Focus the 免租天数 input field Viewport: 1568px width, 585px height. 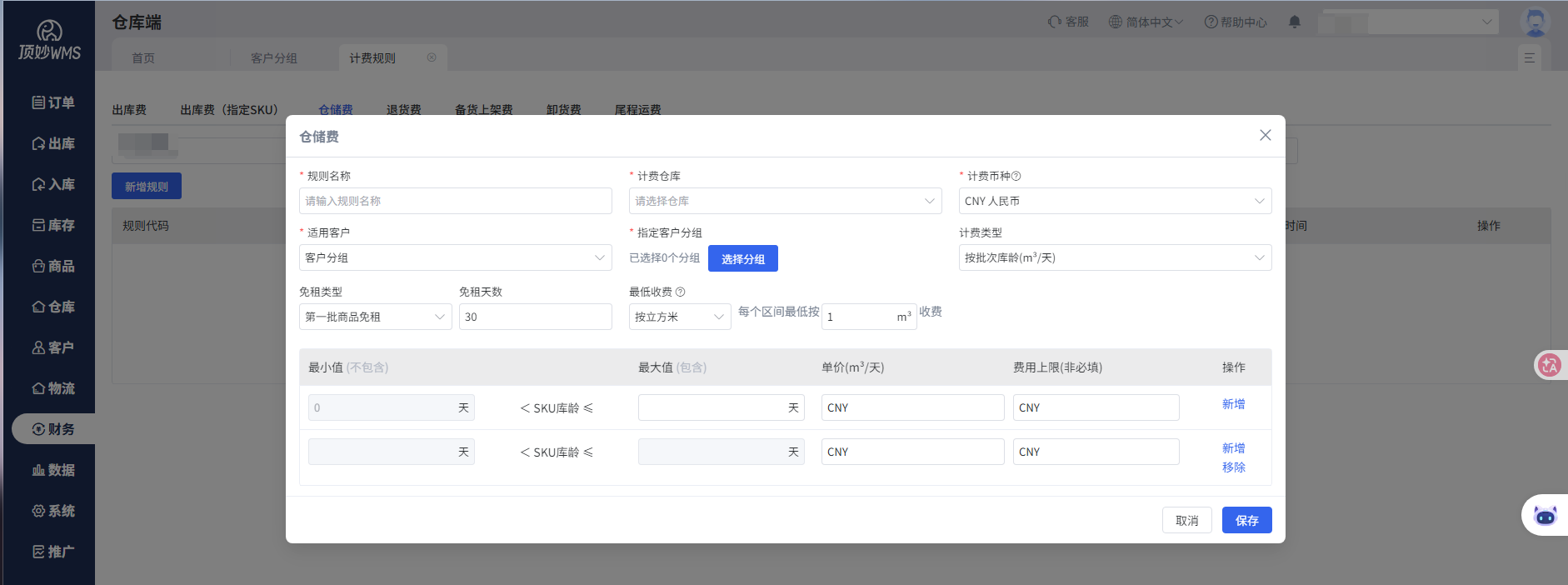click(x=536, y=317)
